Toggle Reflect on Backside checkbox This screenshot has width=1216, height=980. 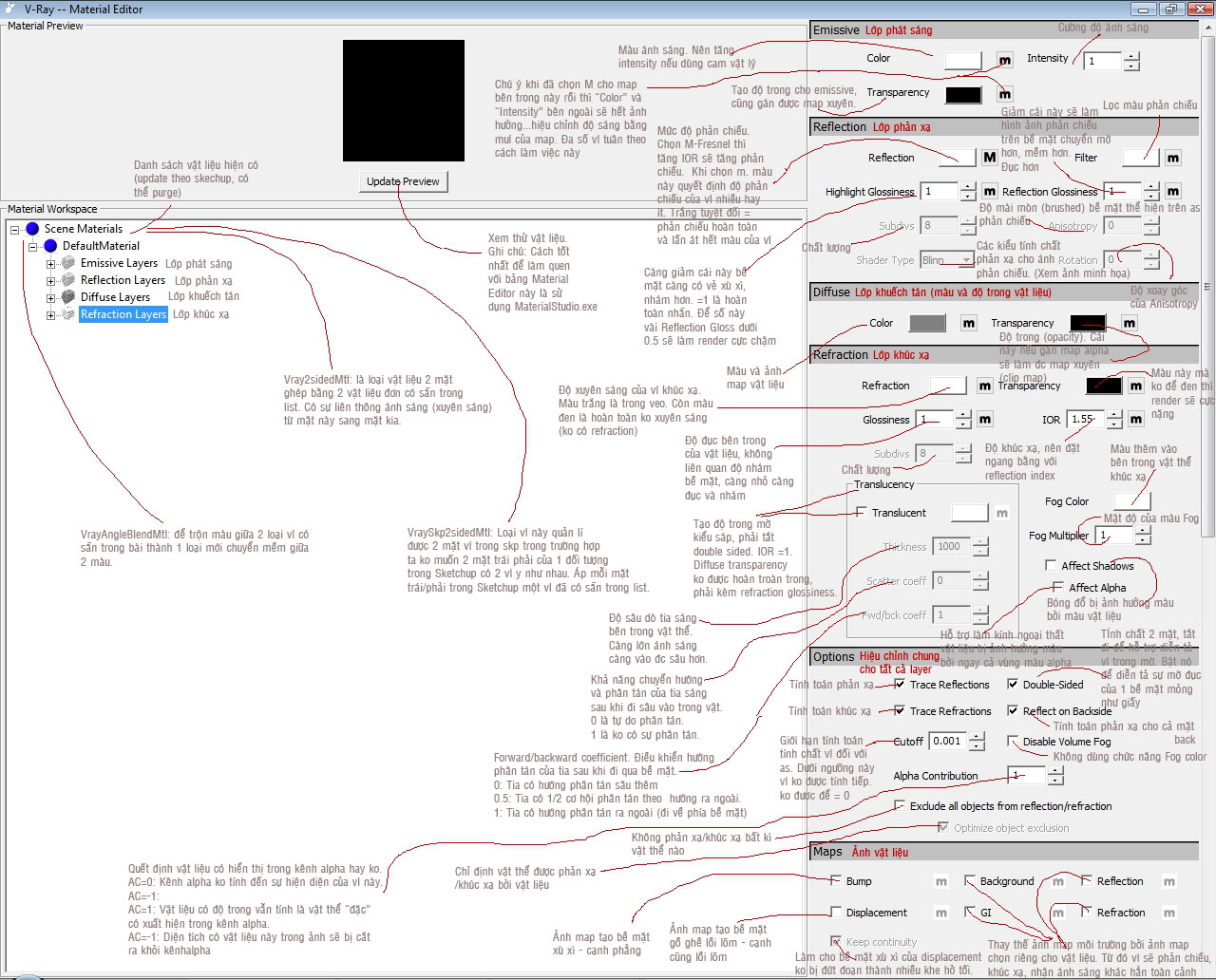click(1013, 711)
